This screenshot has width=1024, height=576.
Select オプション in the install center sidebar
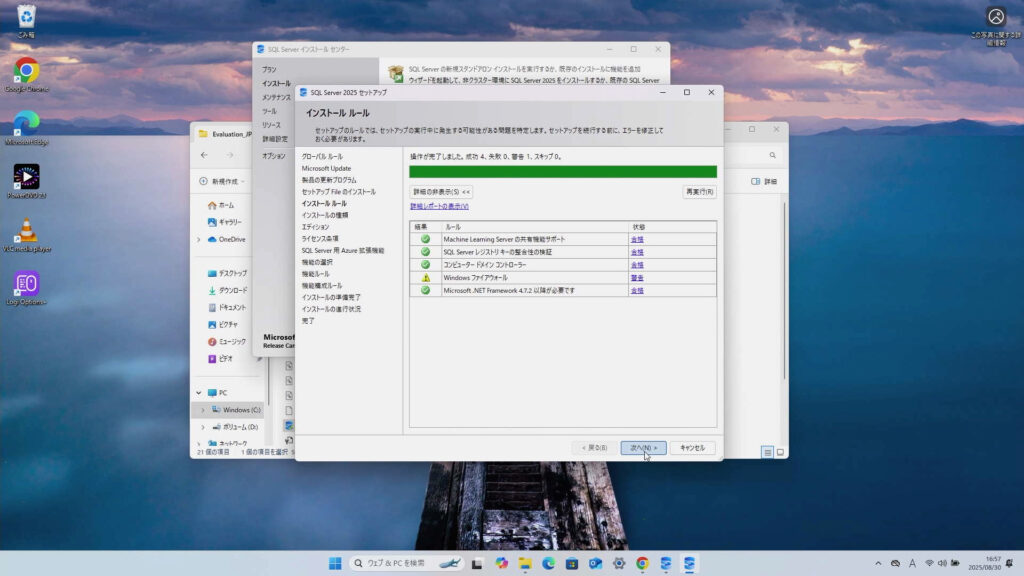click(274, 156)
